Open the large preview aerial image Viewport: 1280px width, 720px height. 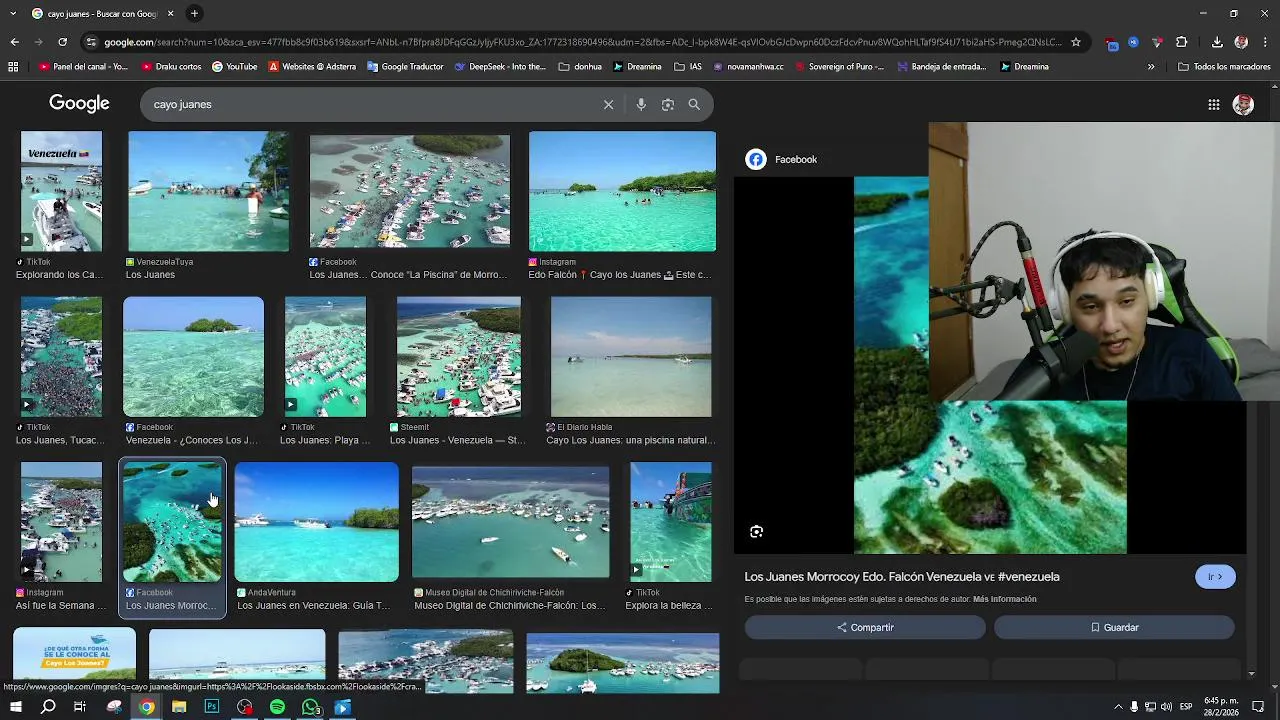pos(990,365)
